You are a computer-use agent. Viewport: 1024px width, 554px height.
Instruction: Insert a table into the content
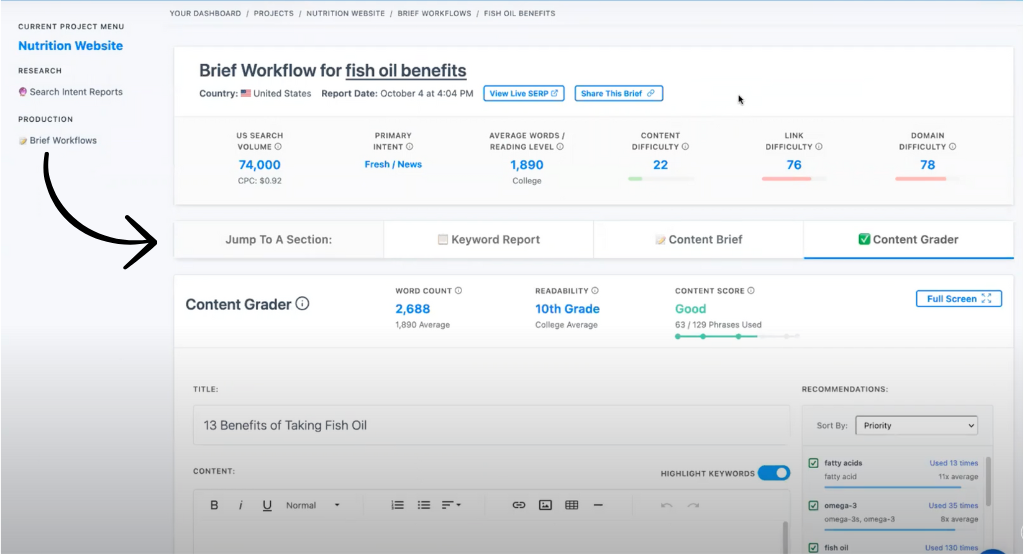click(x=571, y=505)
